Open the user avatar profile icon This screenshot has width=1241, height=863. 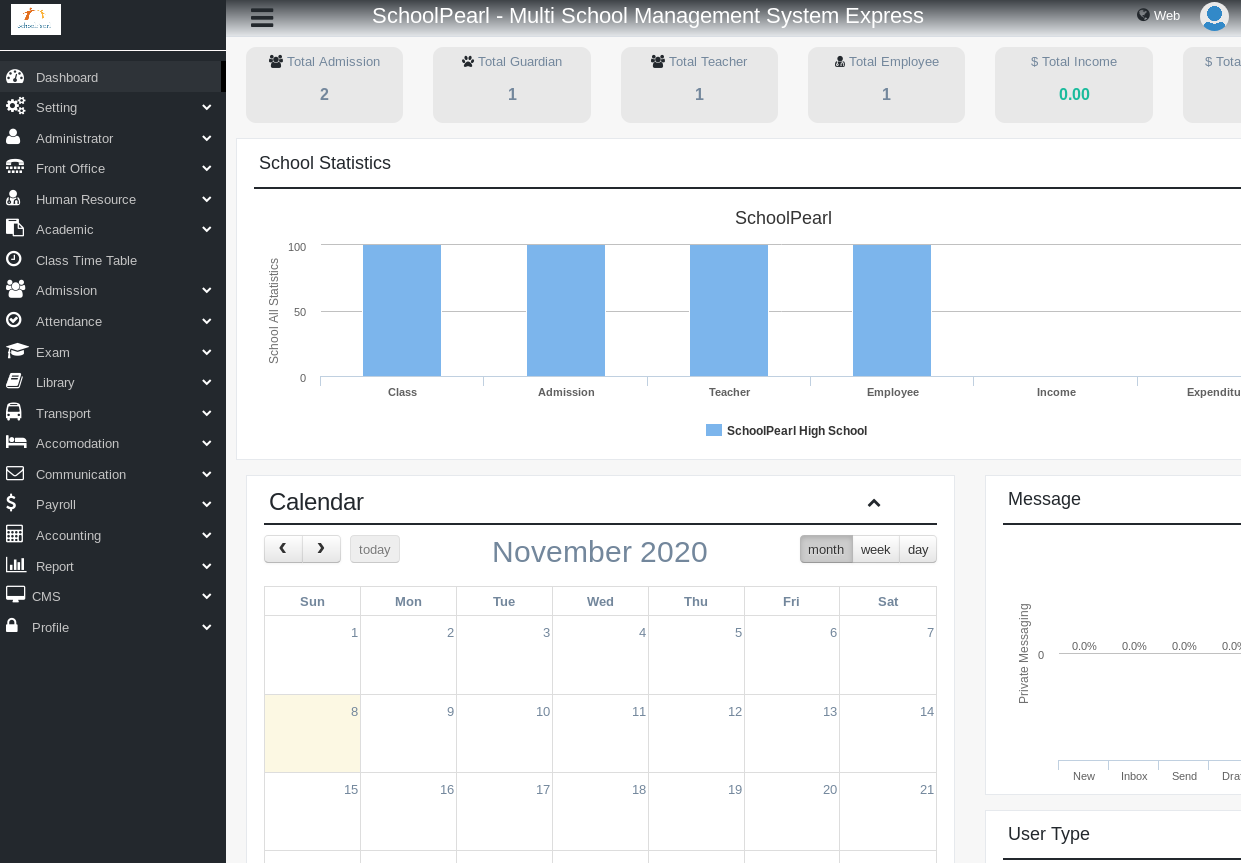coord(1214,16)
